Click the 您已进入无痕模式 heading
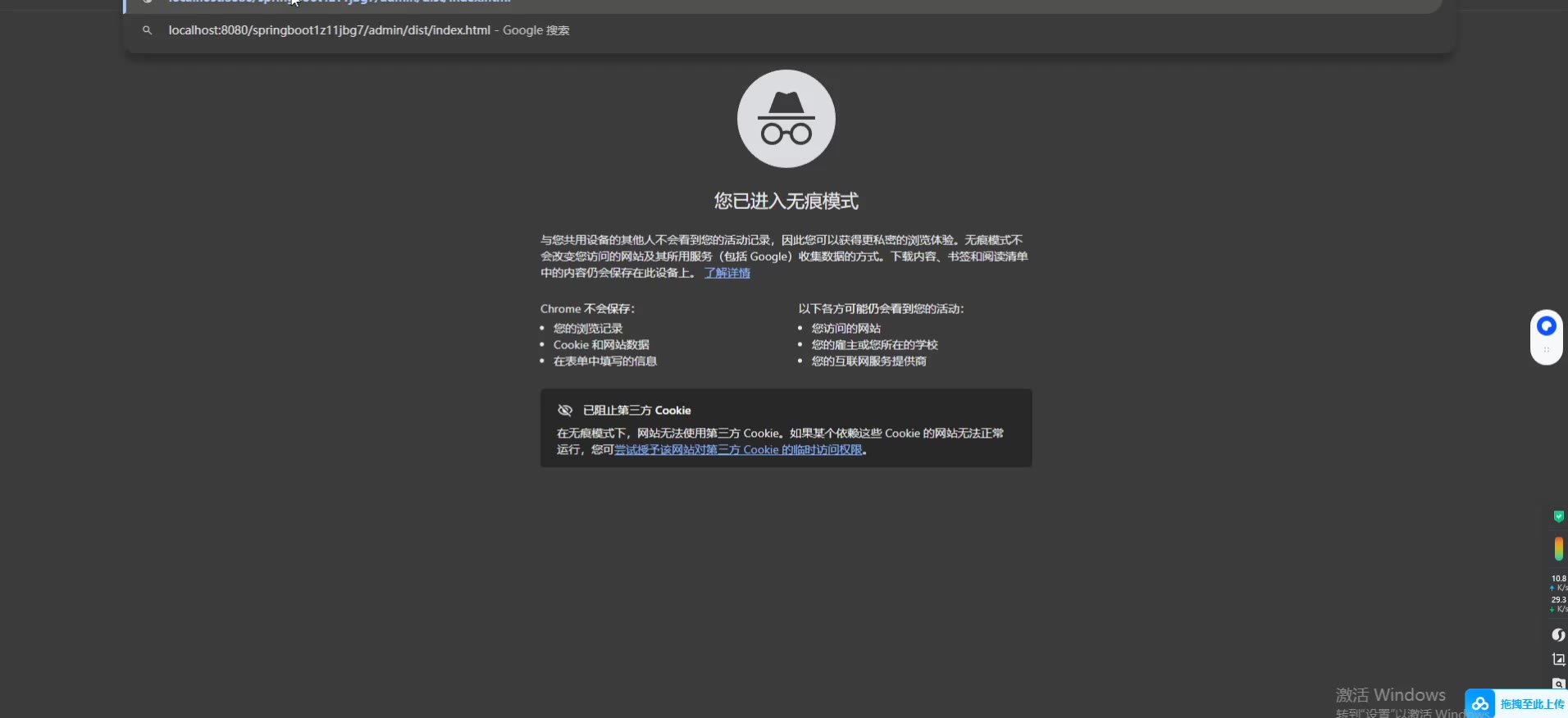This screenshot has width=1568, height=718. [x=786, y=201]
